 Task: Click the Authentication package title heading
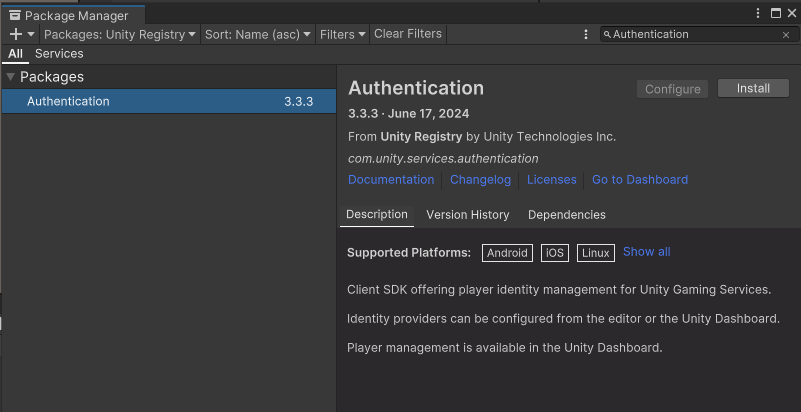pyautogui.click(x=416, y=88)
